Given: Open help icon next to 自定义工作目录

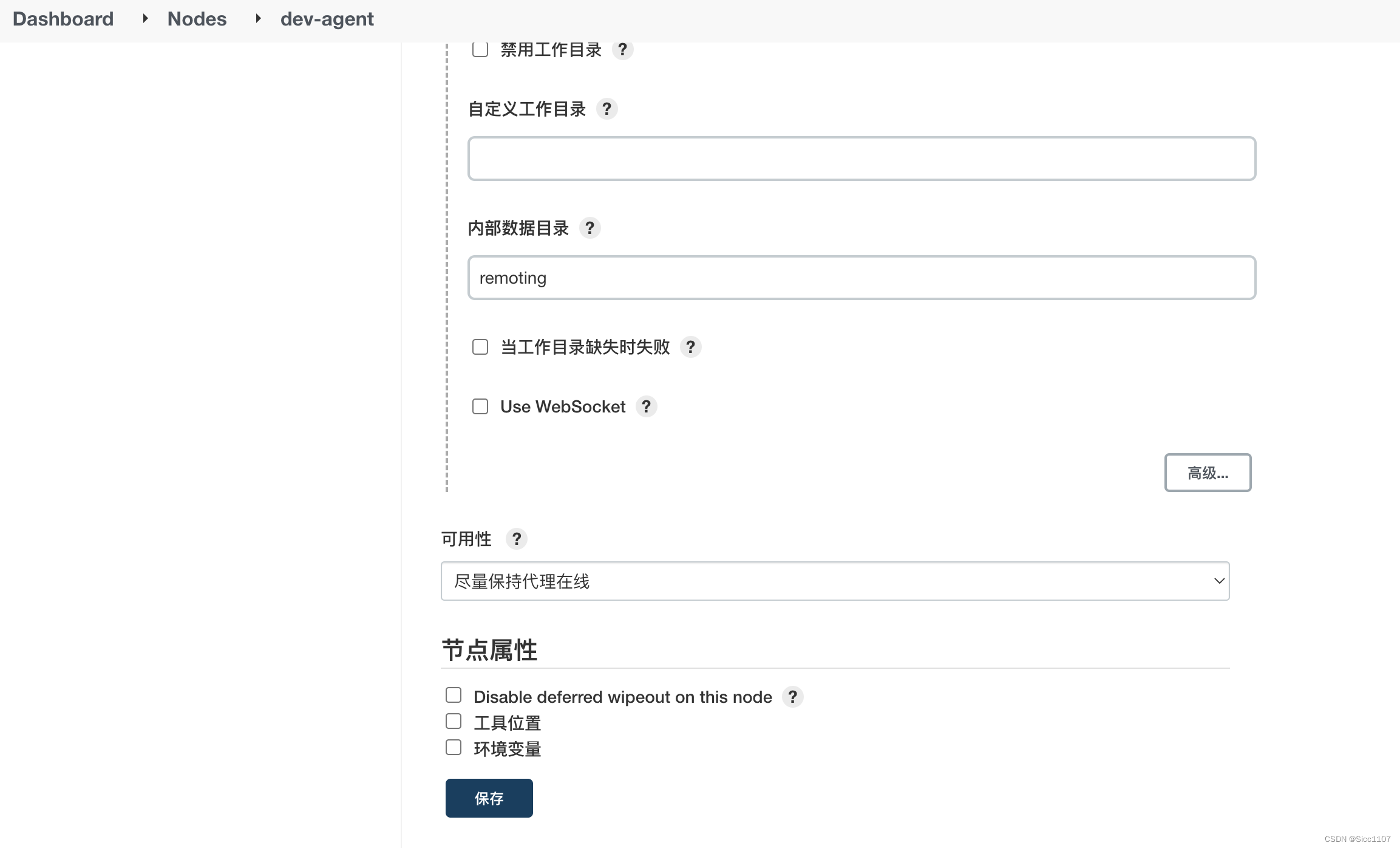Looking at the screenshot, I should click(607, 109).
